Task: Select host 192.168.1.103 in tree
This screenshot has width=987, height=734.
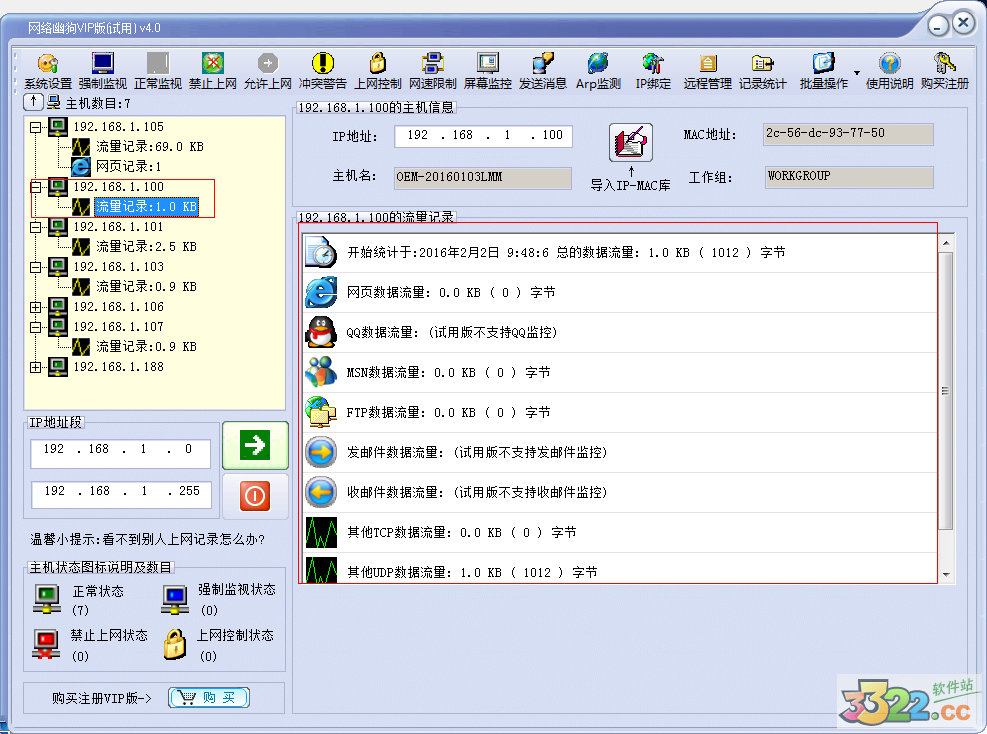Action: coord(118,267)
